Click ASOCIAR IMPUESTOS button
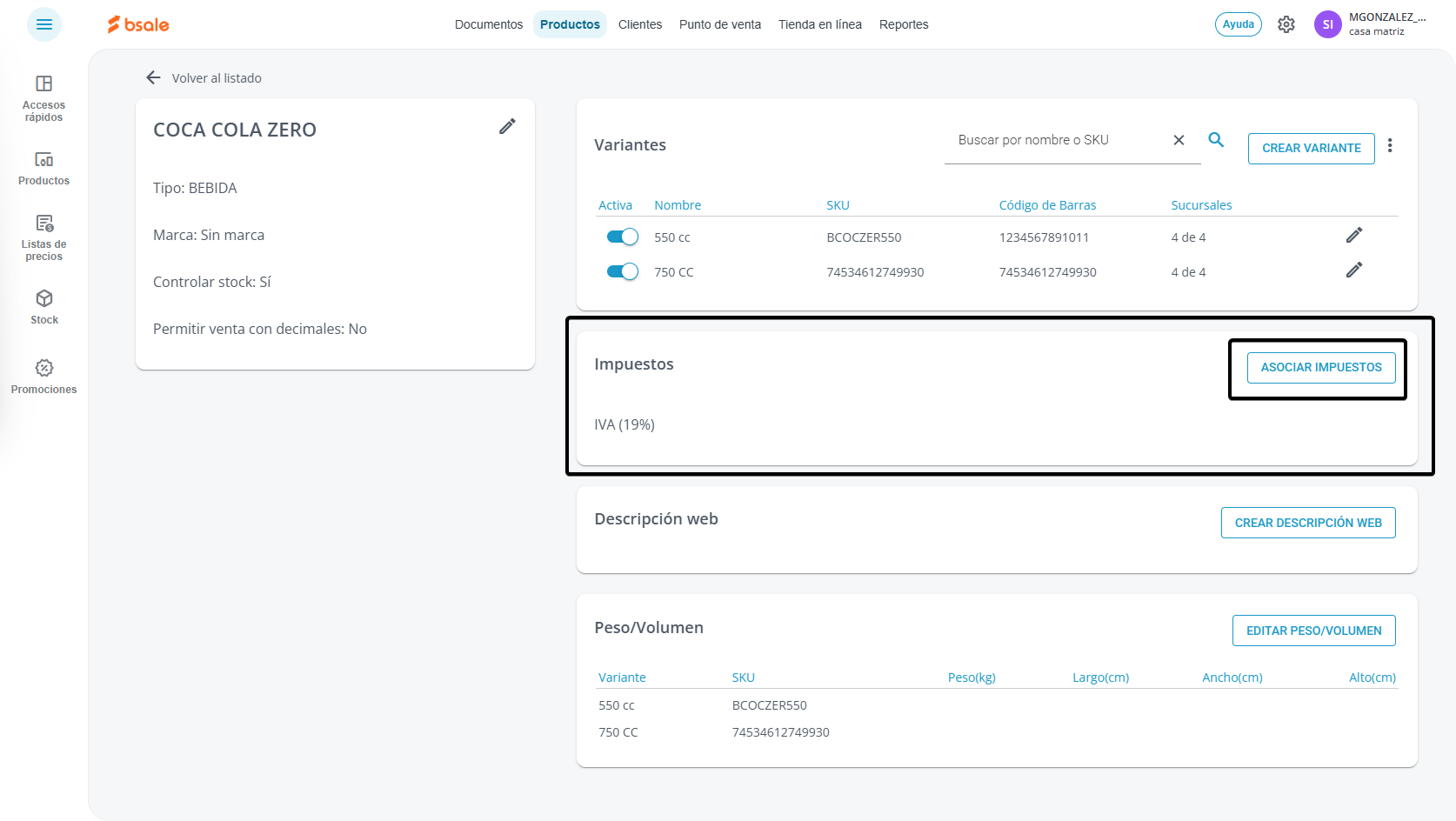Viewport: 1456px width, 821px height. pos(1321,367)
